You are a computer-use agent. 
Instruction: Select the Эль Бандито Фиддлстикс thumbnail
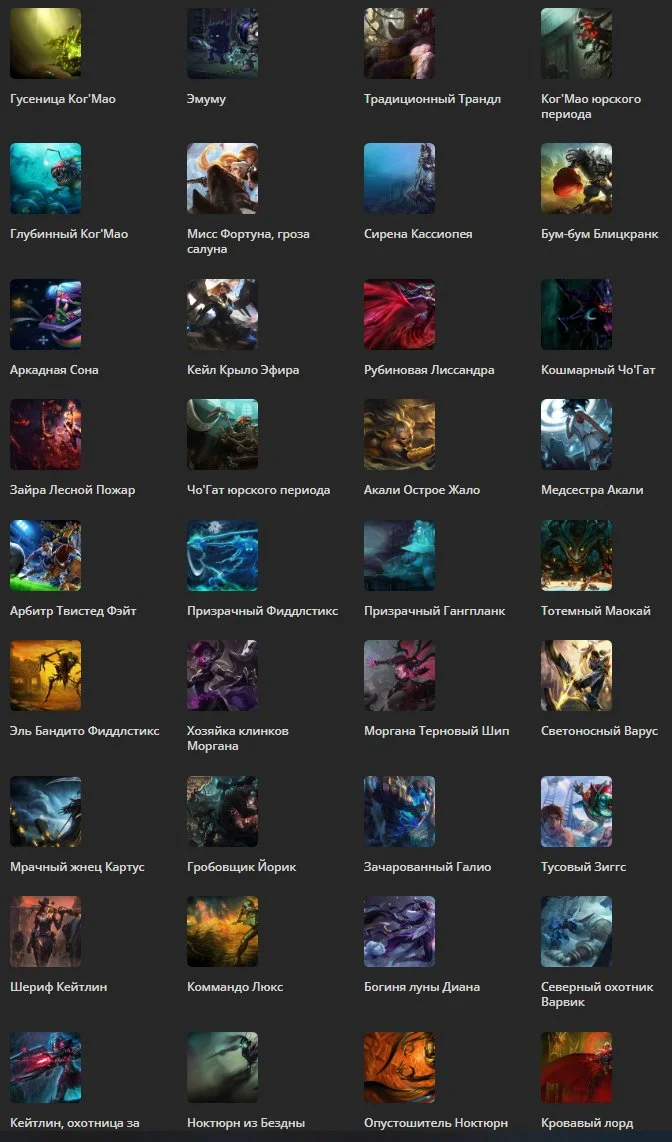[x=45, y=675]
